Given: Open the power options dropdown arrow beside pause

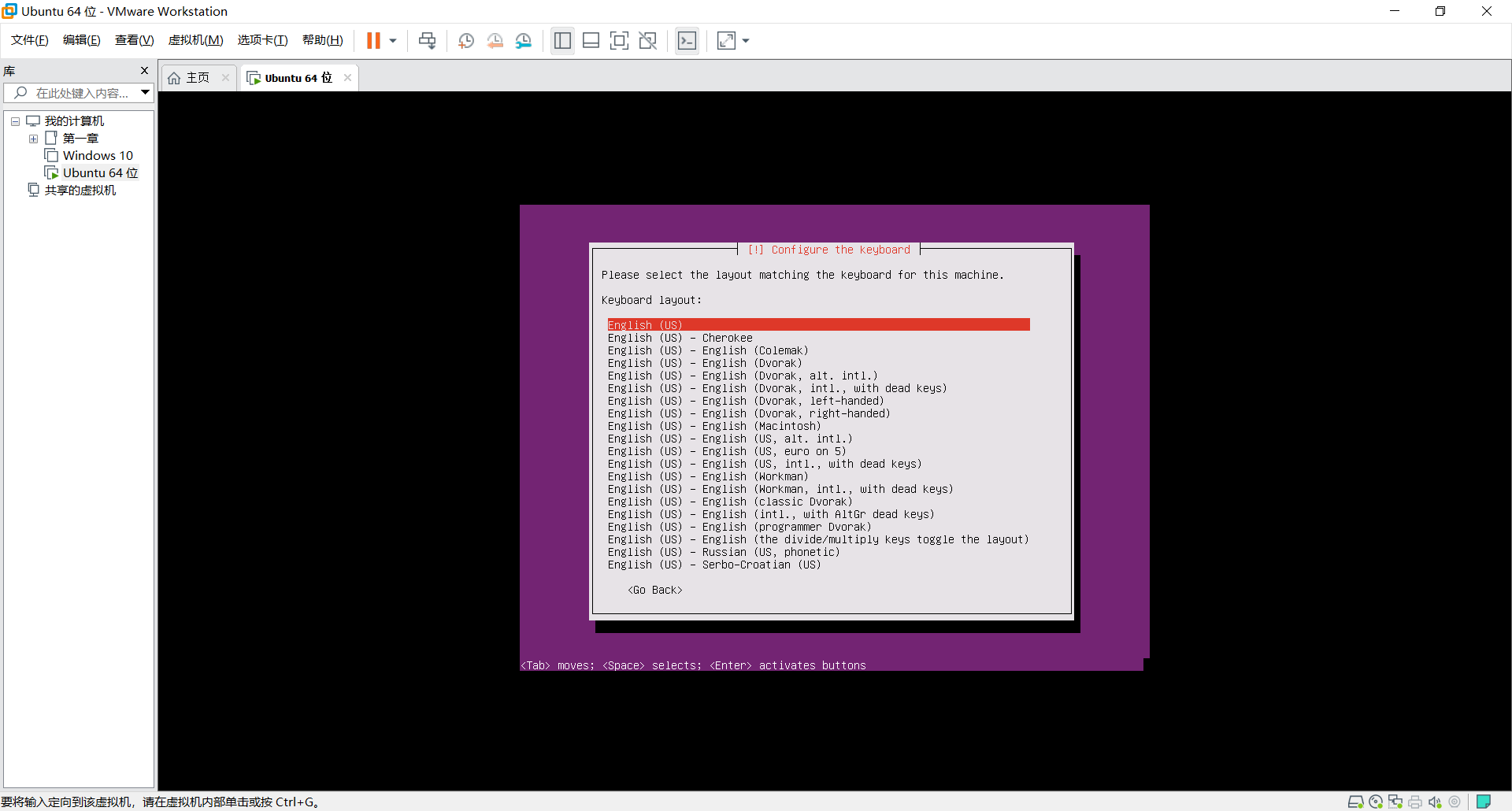Looking at the screenshot, I should click(393, 41).
